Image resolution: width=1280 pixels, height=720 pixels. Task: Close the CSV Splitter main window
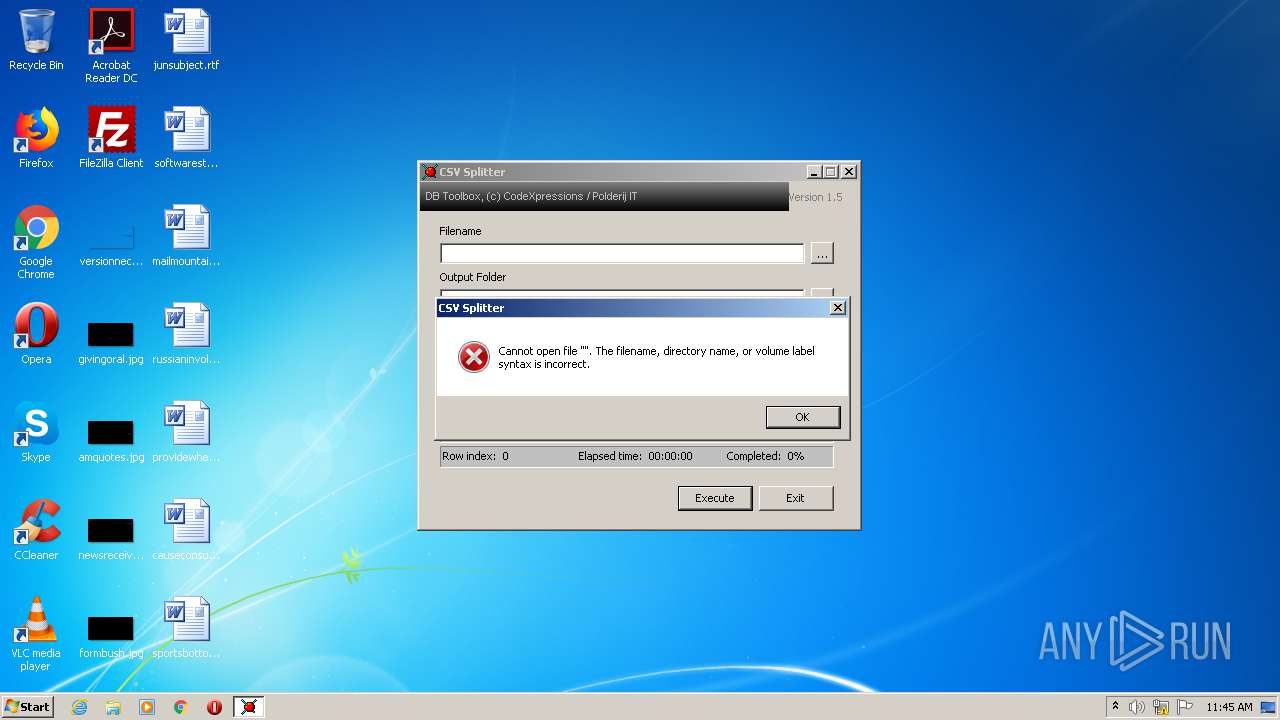[x=848, y=172]
